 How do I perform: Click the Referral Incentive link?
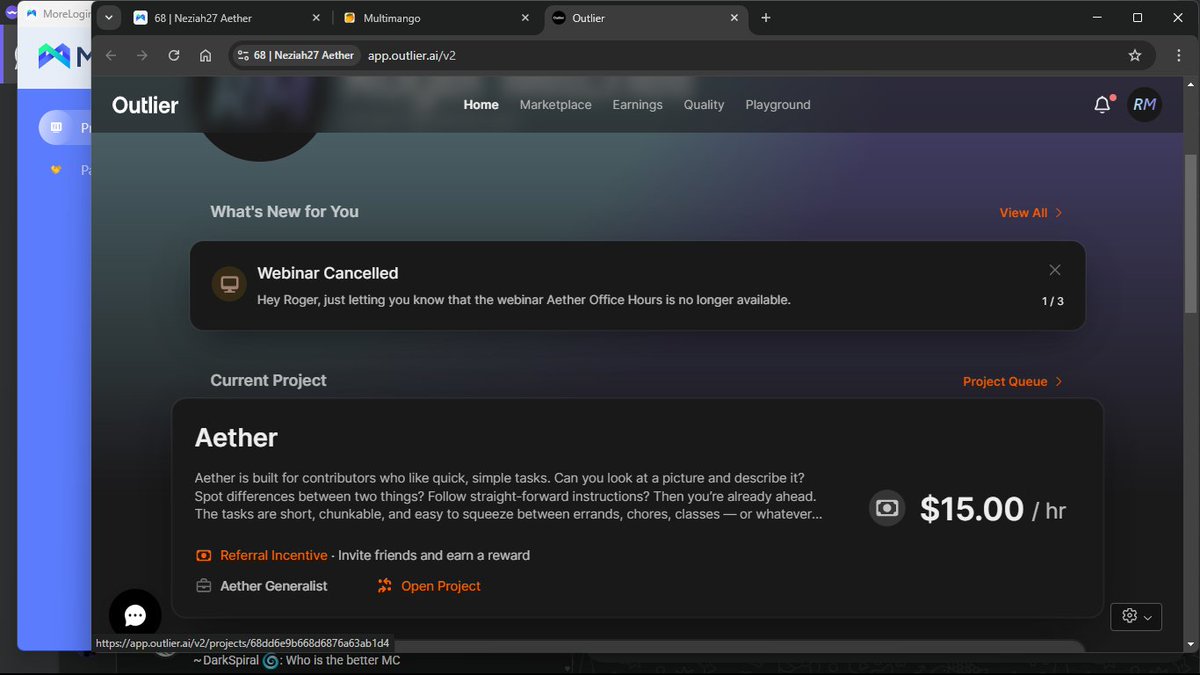coord(274,555)
